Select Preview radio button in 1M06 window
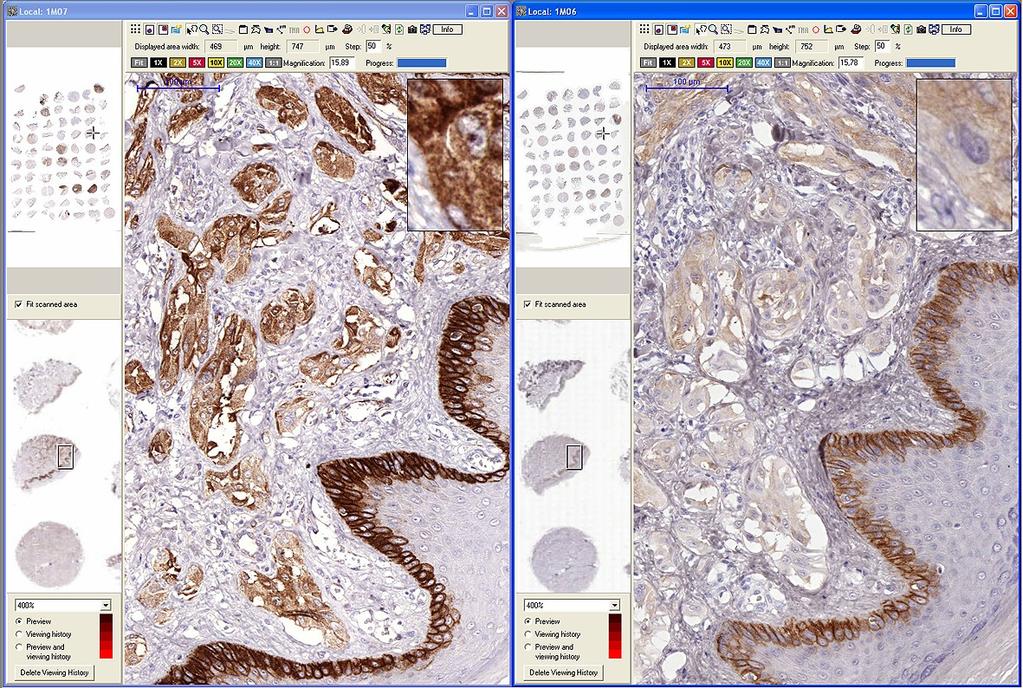Image resolution: width=1023 pixels, height=688 pixels. coord(528,621)
